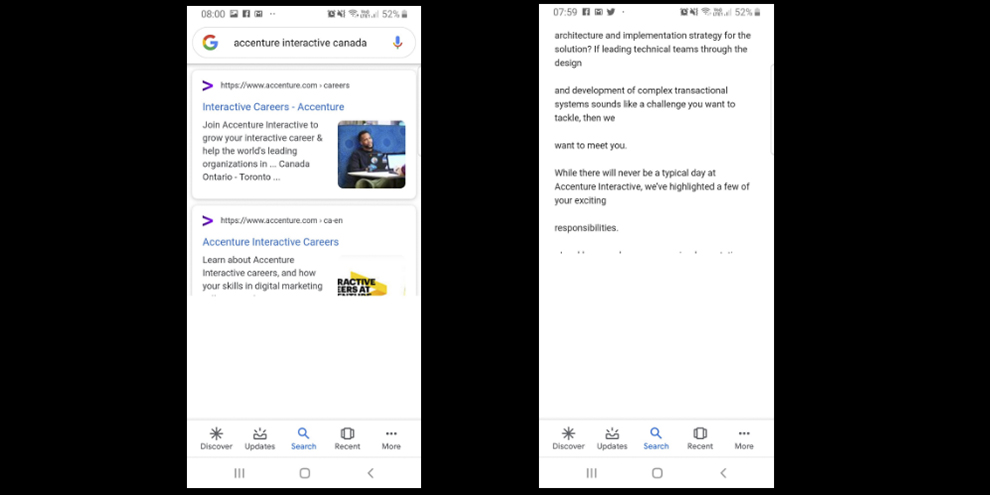This screenshot has width=990, height=495.
Task: Open the More menu on the left phone
Action: pos(391,438)
